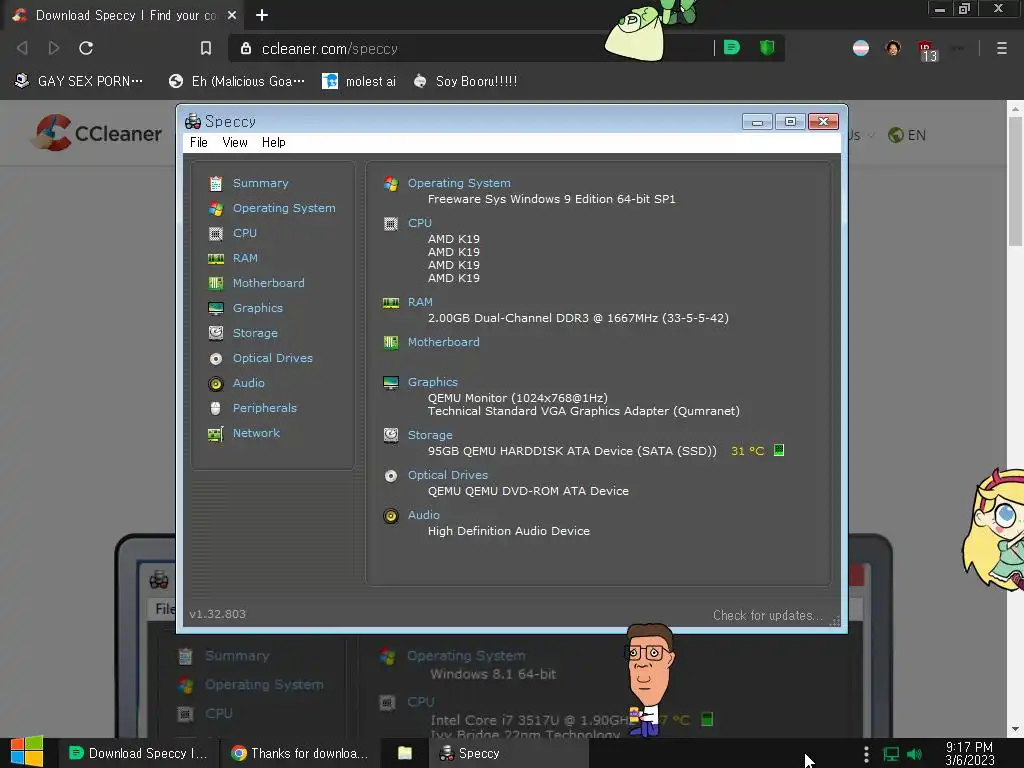
Task: Open the View menu in Speccy
Action: tap(234, 142)
